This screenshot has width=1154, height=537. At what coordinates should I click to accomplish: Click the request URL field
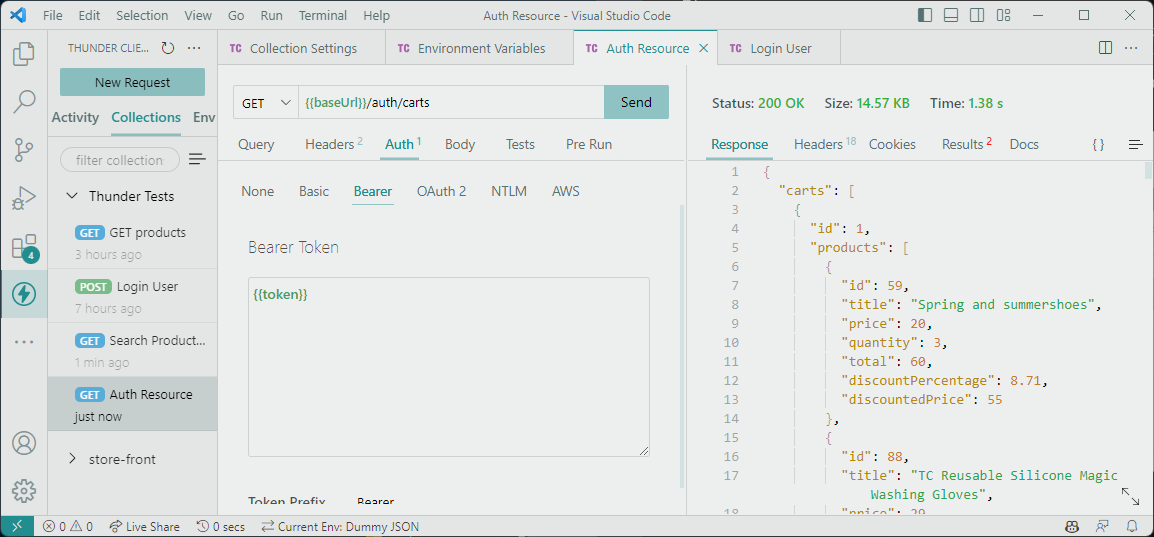point(451,103)
